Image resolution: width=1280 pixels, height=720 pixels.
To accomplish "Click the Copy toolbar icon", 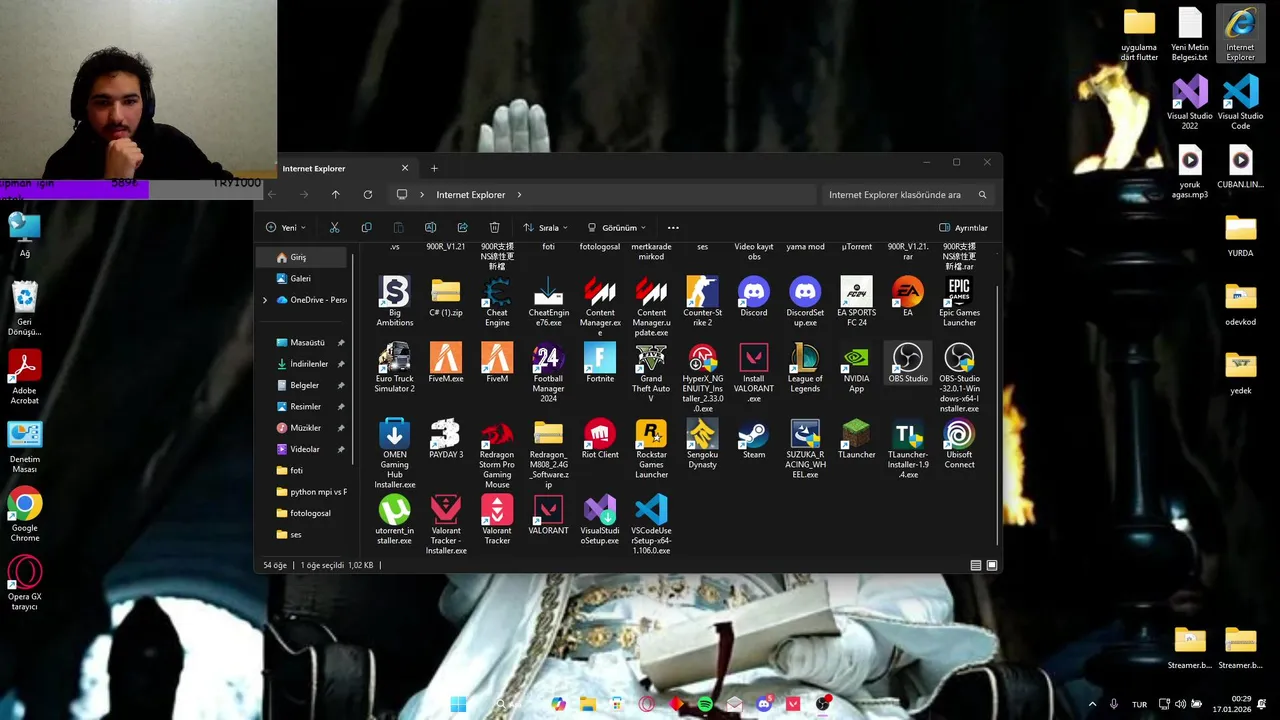I will [x=366, y=228].
